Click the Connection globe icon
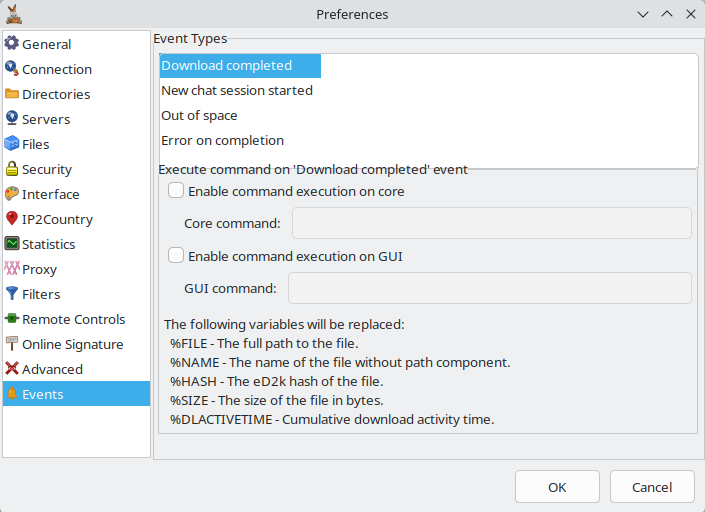The image size is (705, 512). coord(12,69)
